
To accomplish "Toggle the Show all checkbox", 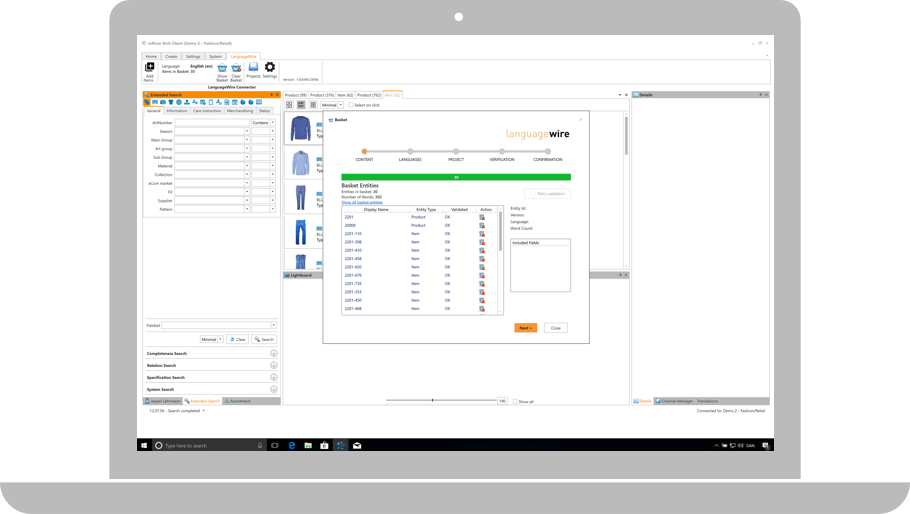I will 515,401.
